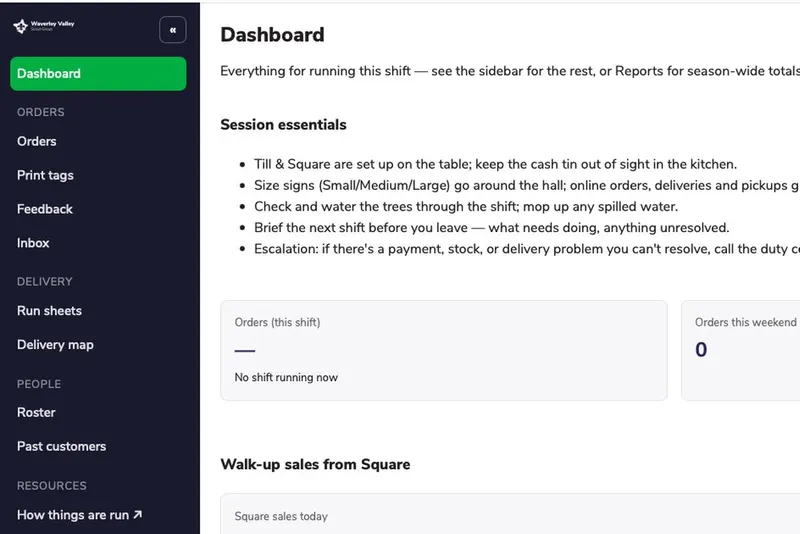This screenshot has height=534, width=800.
Task: Collapse the sidebar with the double-chevron button
Action: tap(172, 30)
